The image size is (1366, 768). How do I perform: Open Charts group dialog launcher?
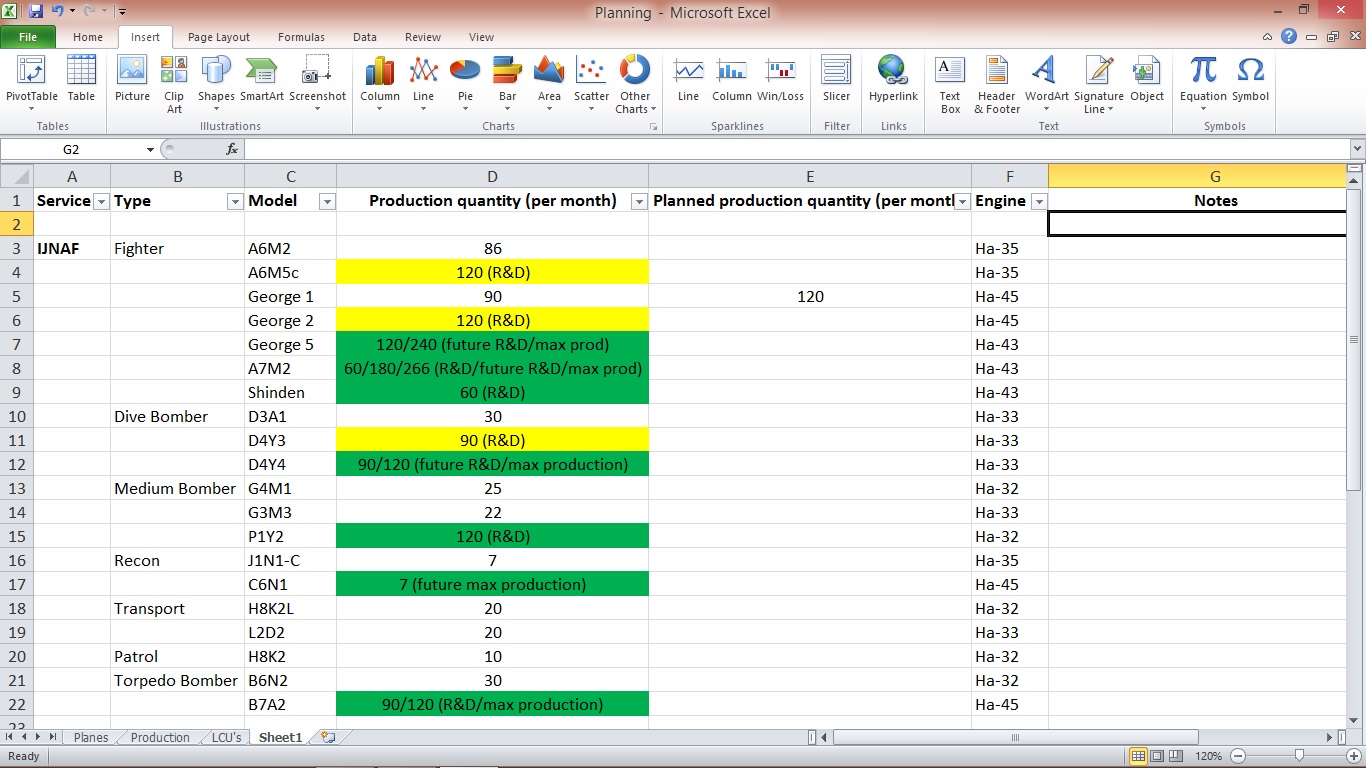pyautogui.click(x=654, y=127)
